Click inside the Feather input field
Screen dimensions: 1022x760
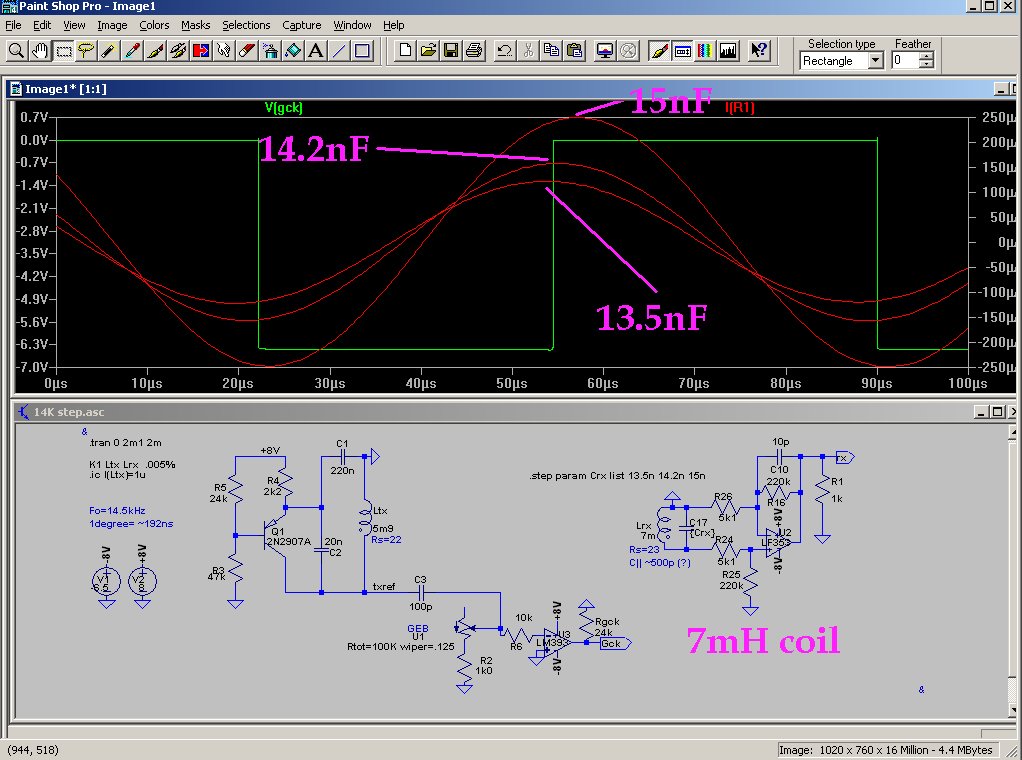pyautogui.click(x=903, y=61)
